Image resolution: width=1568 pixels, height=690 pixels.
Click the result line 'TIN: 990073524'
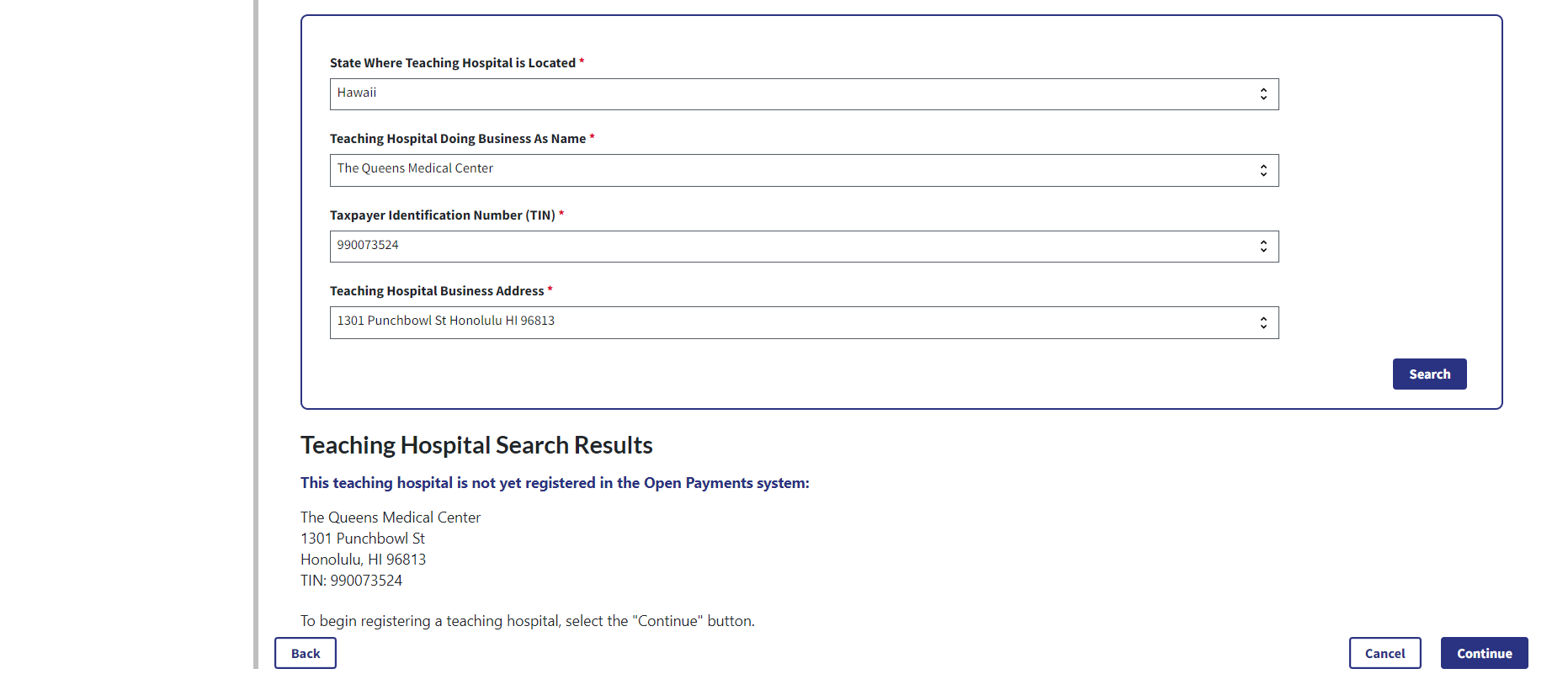[351, 581]
